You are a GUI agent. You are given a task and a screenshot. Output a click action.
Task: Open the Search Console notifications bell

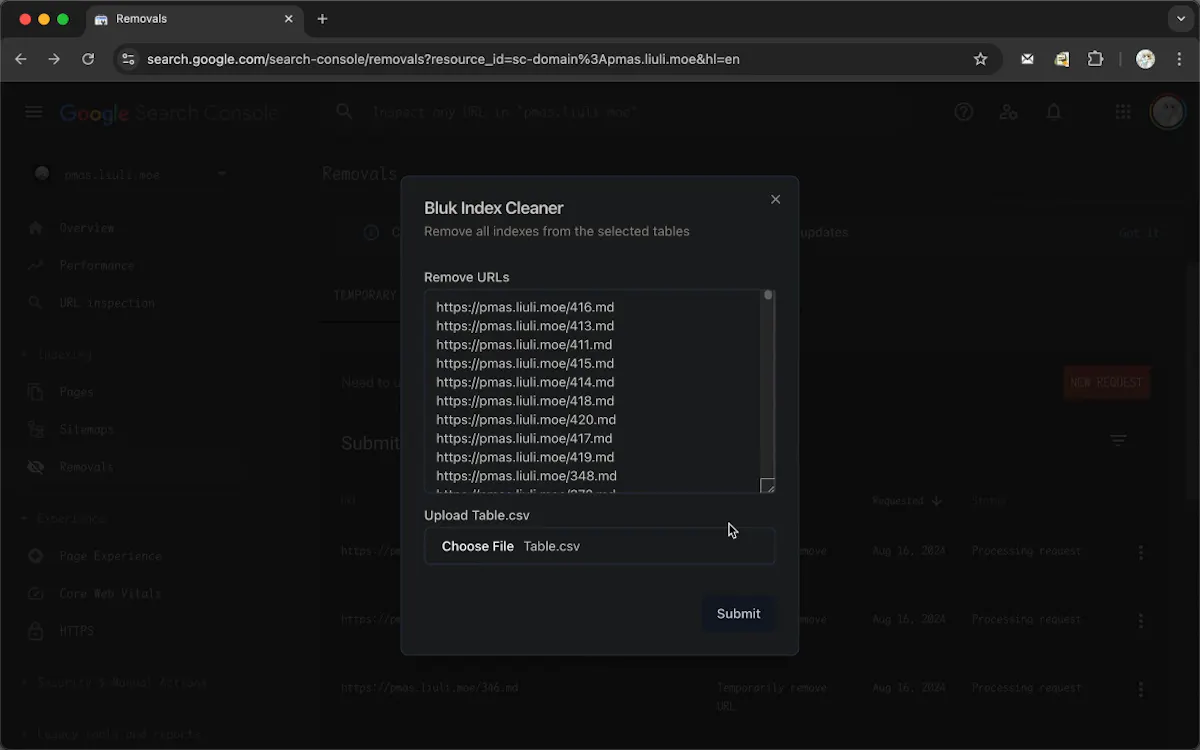[1054, 112]
